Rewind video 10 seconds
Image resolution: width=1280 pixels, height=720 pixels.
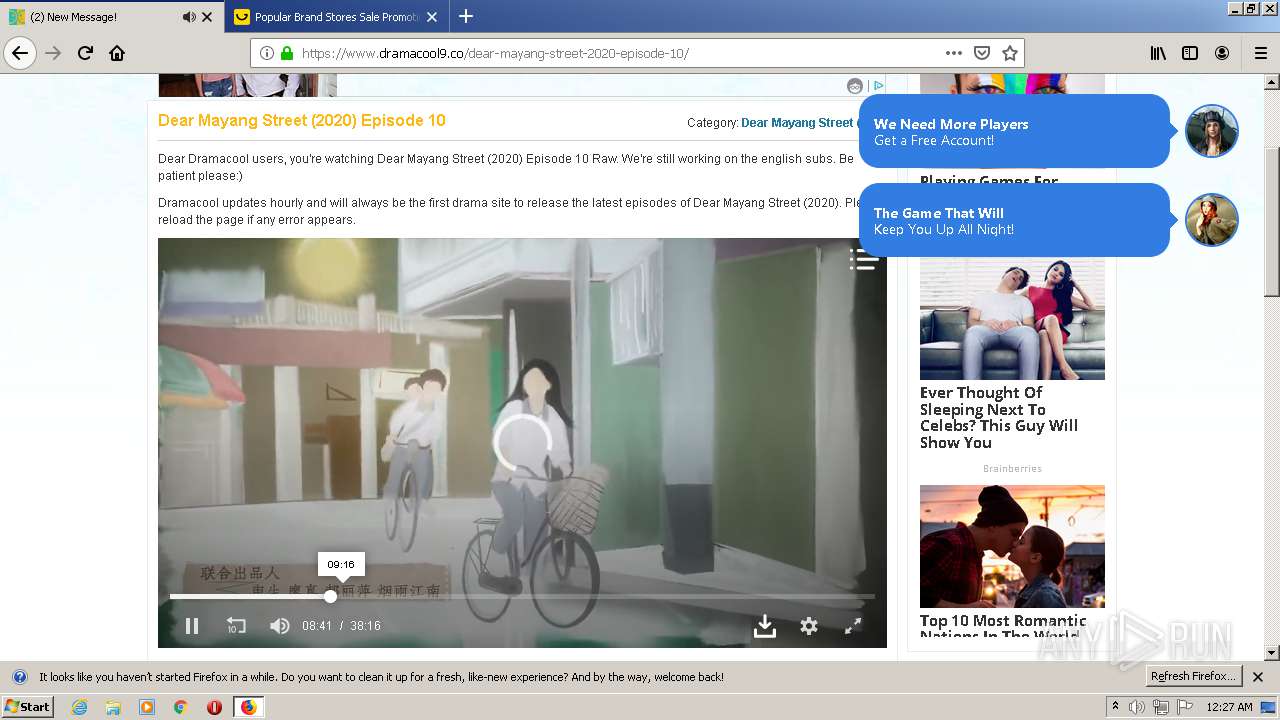coord(236,626)
